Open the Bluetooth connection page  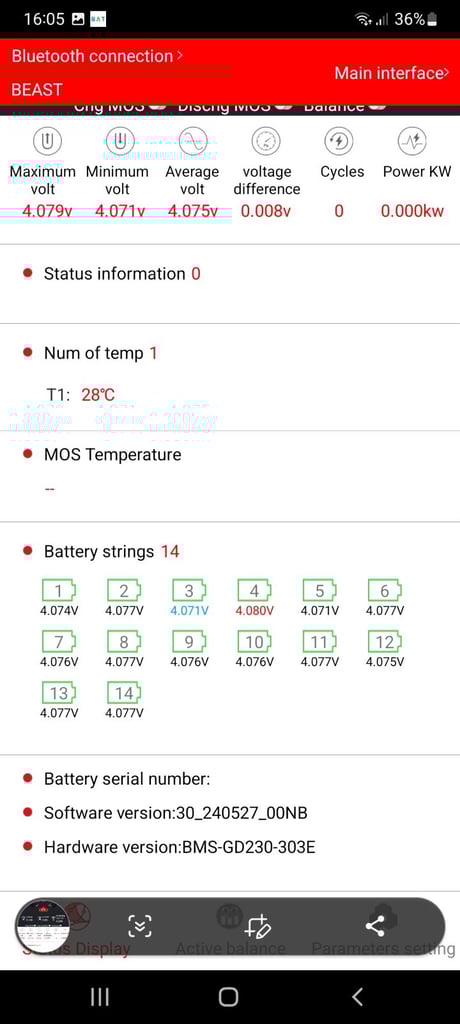pos(97,56)
